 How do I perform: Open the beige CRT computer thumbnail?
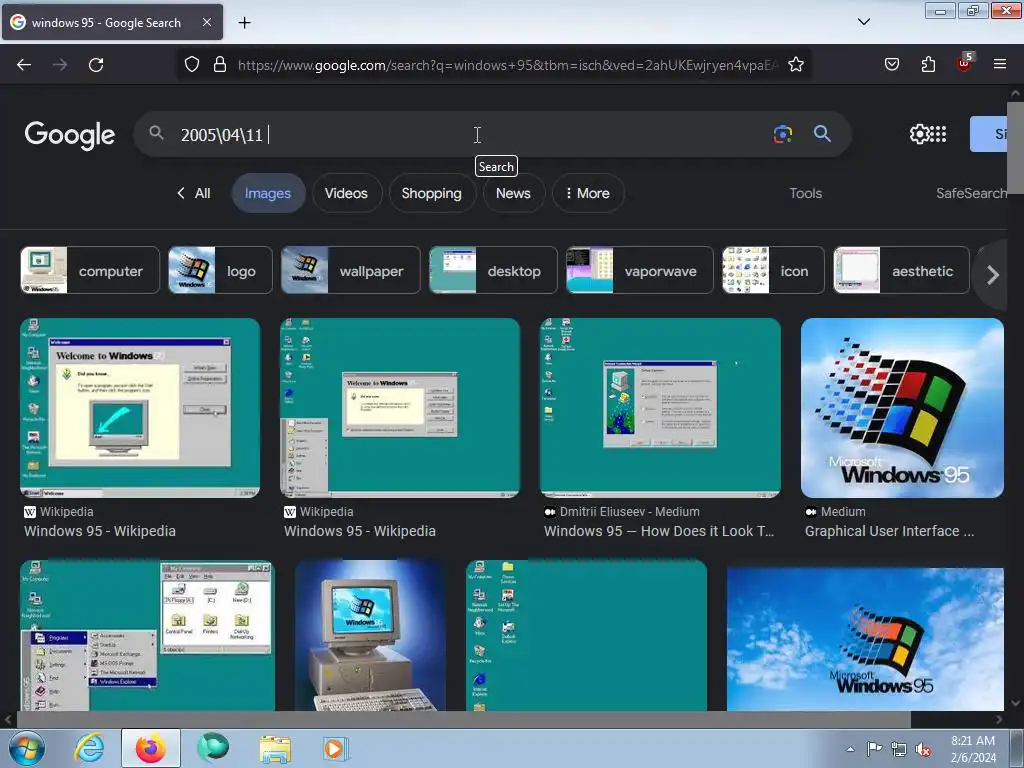(x=370, y=635)
